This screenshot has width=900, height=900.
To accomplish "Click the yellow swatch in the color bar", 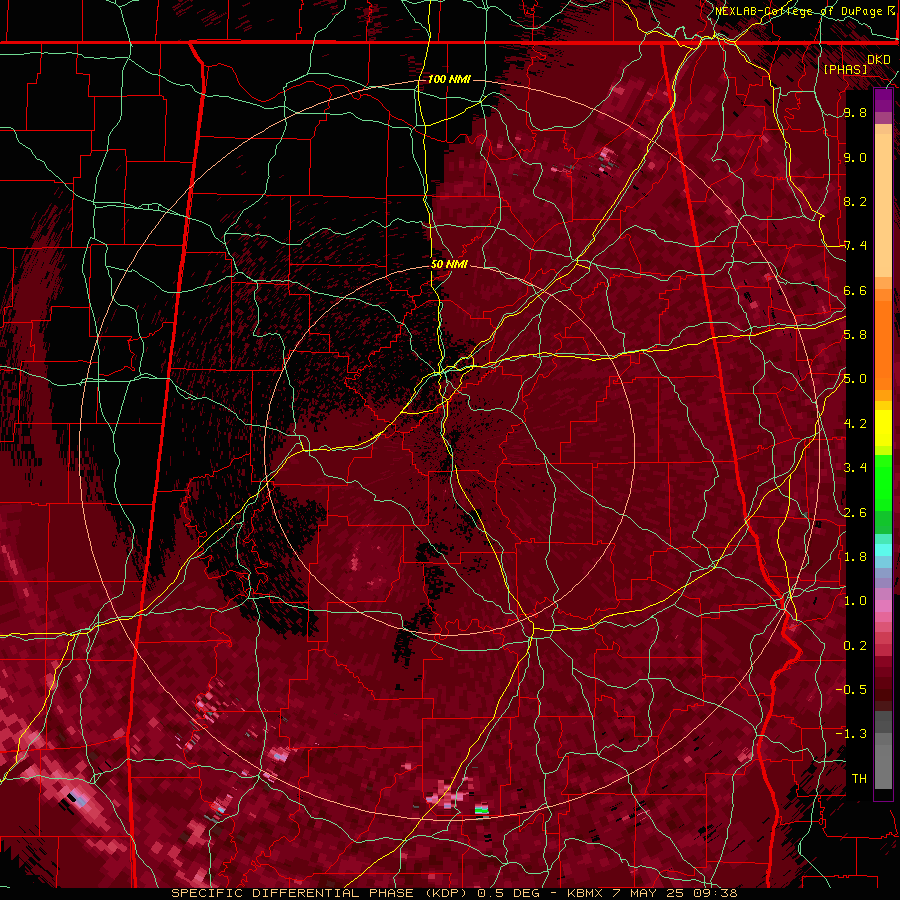I will point(883,428).
